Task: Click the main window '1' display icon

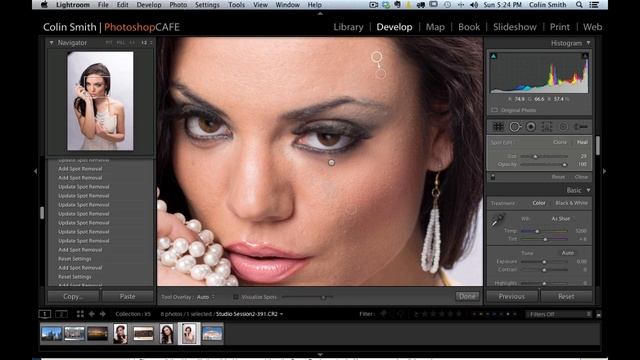Action: point(45,314)
